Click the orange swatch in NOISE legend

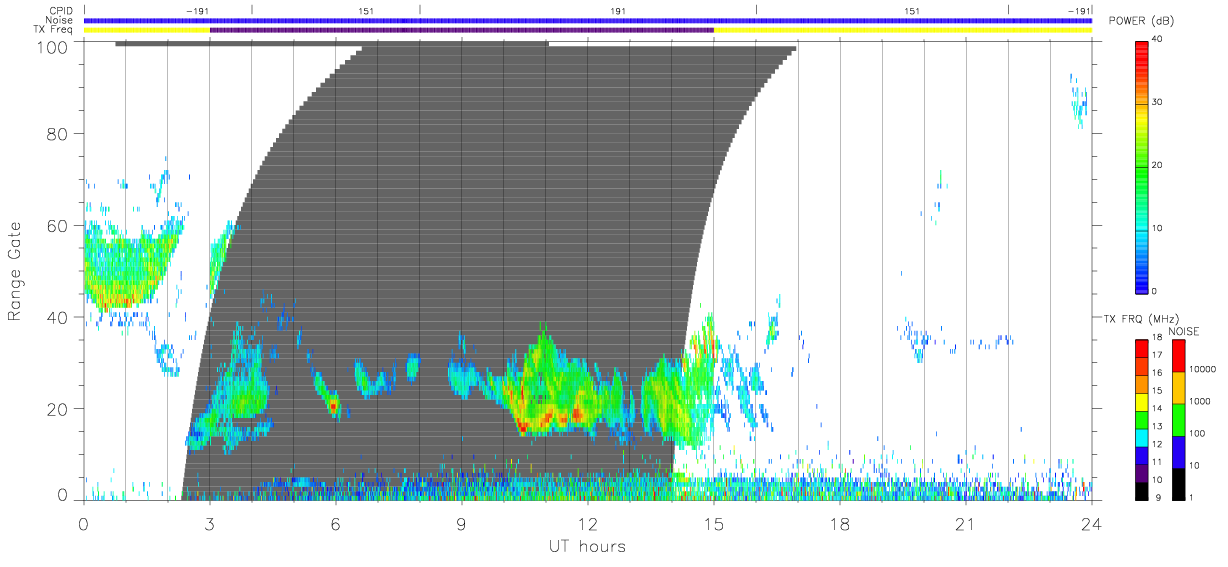pos(1178,387)
